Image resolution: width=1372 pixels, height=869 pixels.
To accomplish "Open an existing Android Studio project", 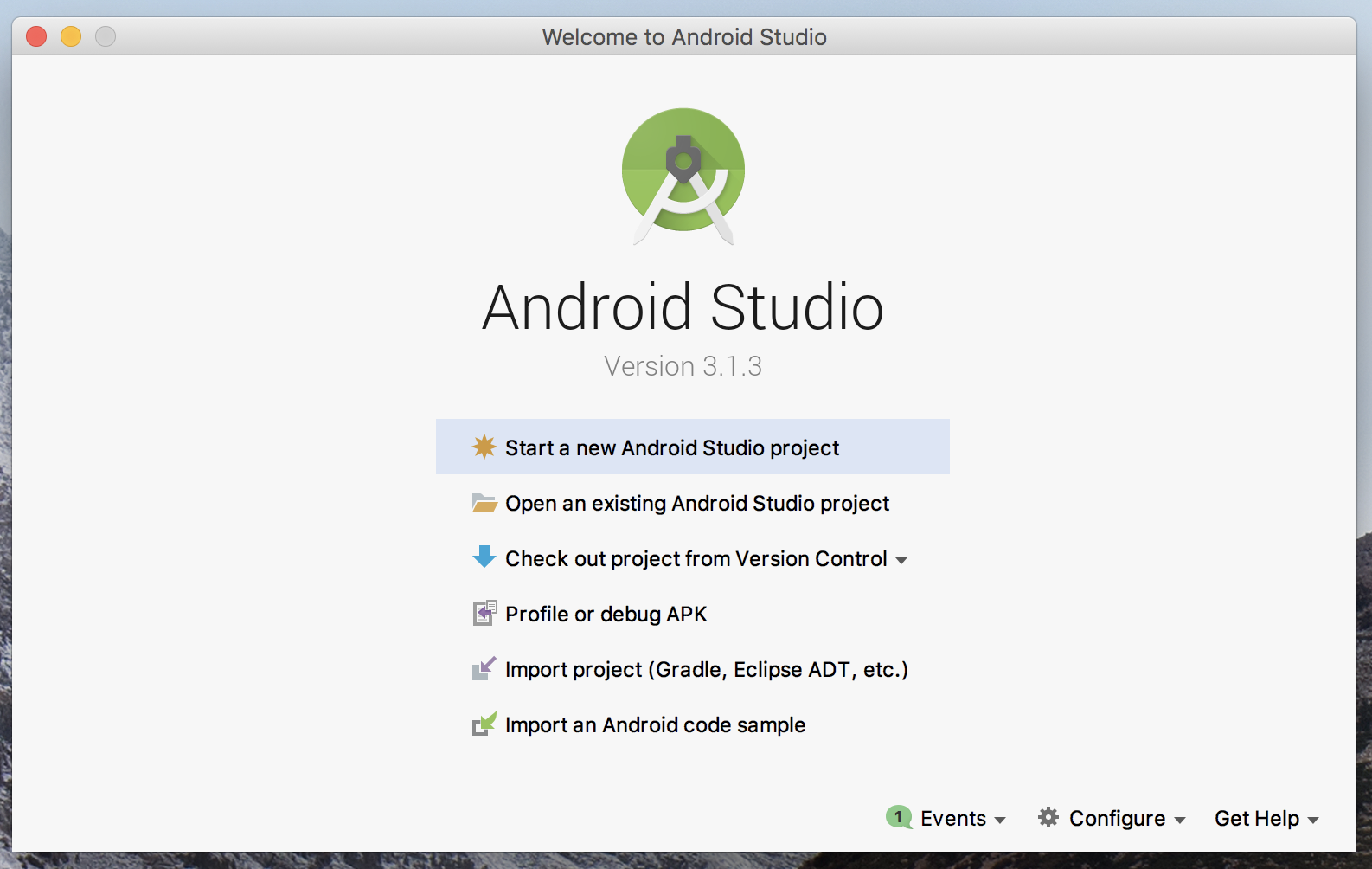I will coord(692,503).
